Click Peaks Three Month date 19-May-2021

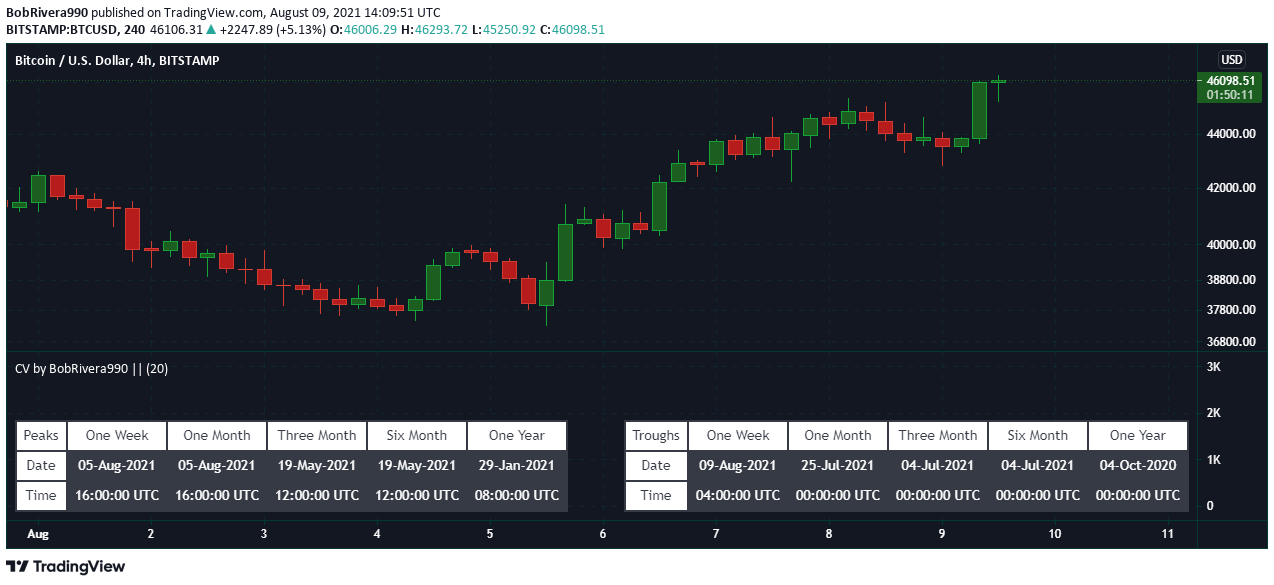point(317,465)
